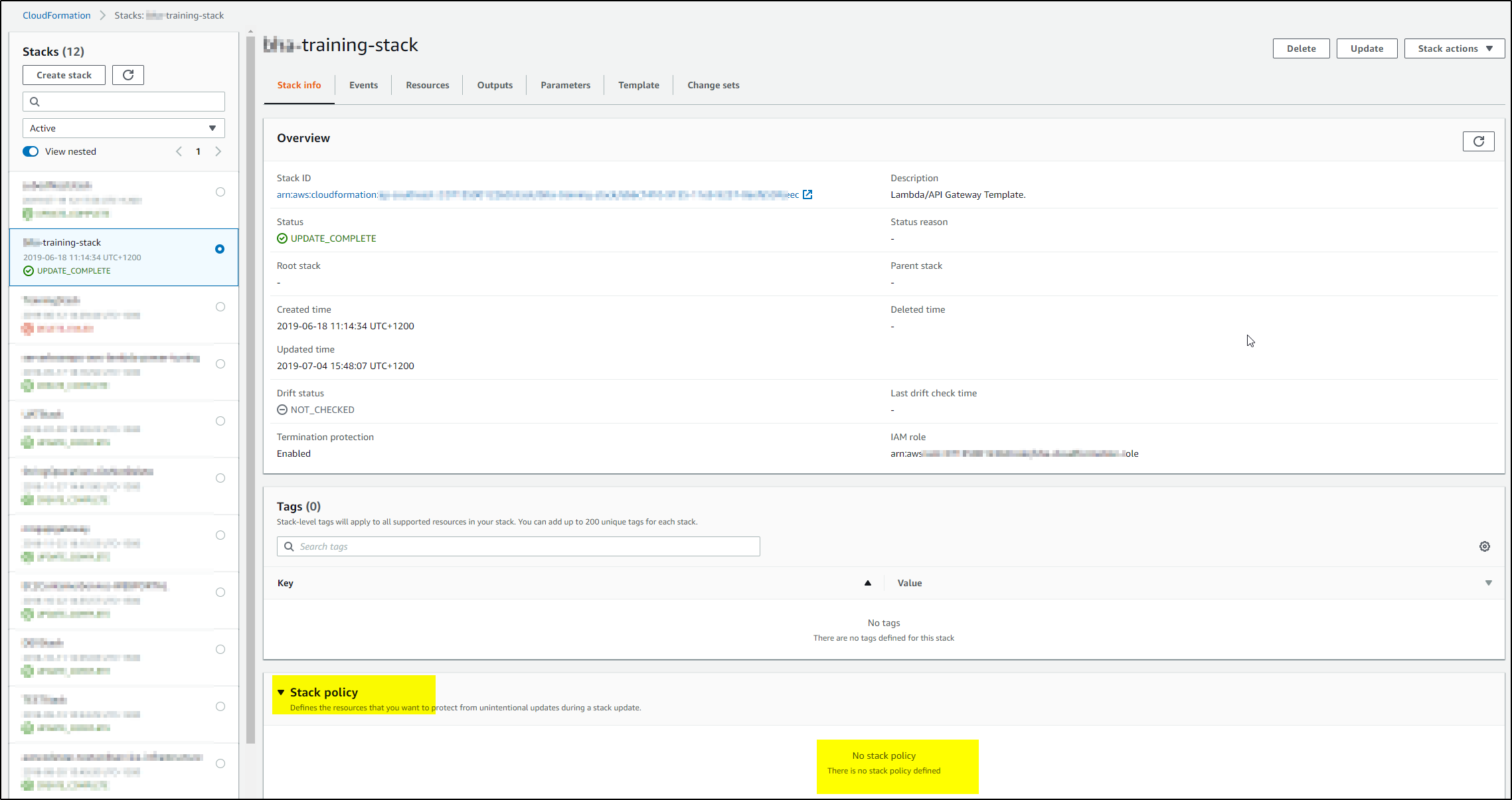Click the CloudFormation breadcrumb home icon
Image resolution: width=1512 pixels, height=800 pixels.
point(56,15)
